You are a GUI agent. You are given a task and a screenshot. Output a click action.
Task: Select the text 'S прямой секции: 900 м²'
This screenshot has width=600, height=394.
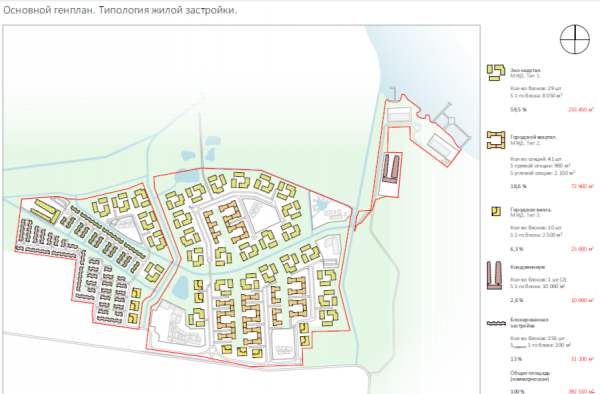click(540, 166)
